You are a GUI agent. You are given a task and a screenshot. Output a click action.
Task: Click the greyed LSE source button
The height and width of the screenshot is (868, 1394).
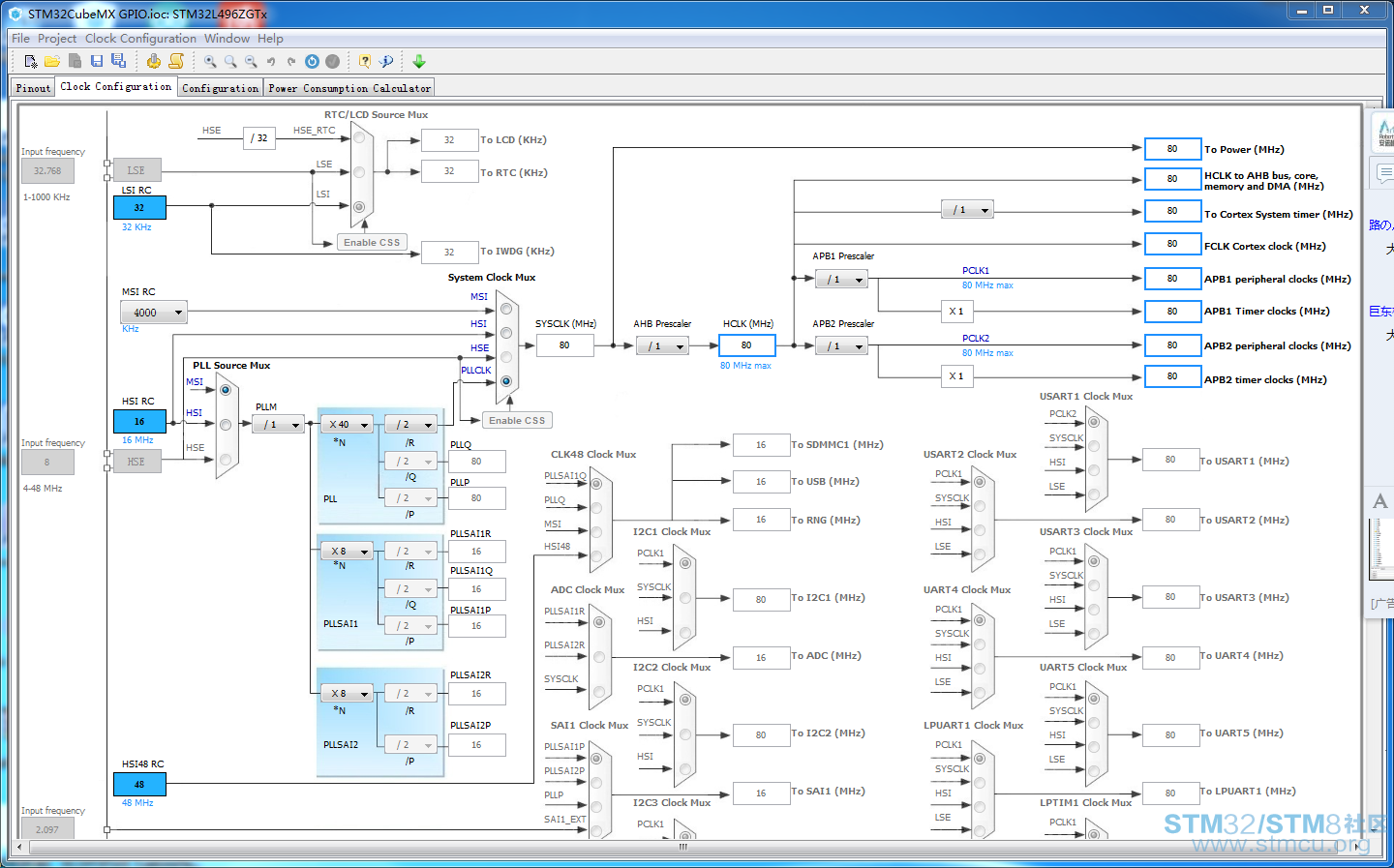tap(136, 171)
